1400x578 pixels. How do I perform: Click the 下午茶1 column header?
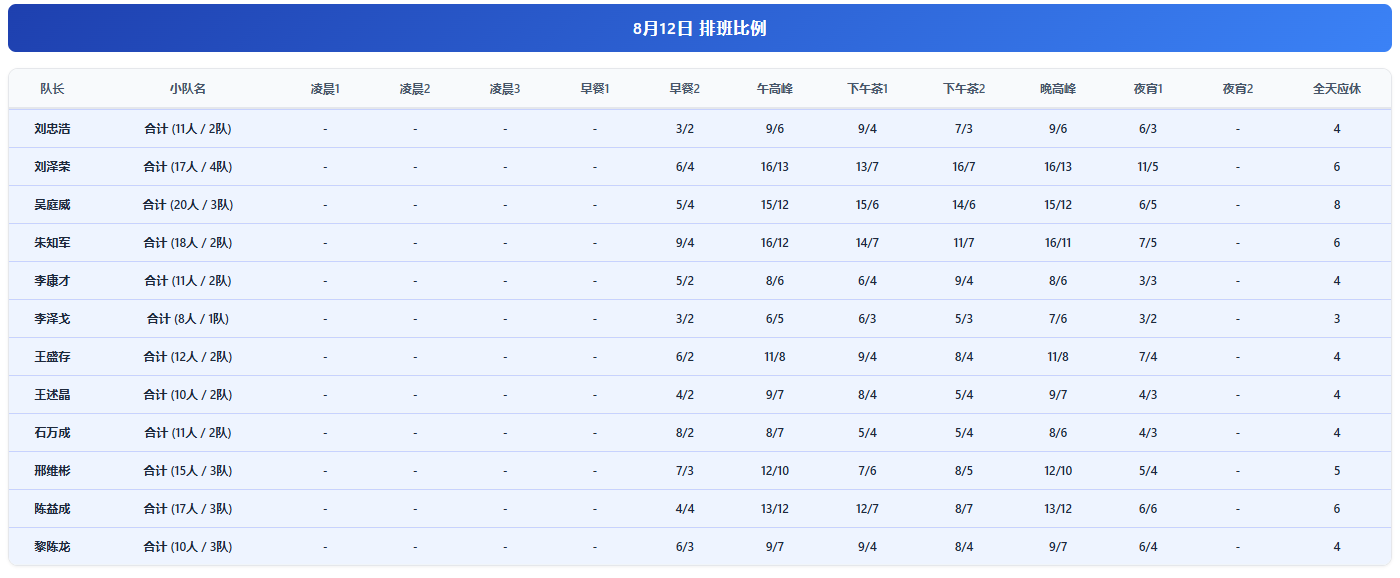868,89
